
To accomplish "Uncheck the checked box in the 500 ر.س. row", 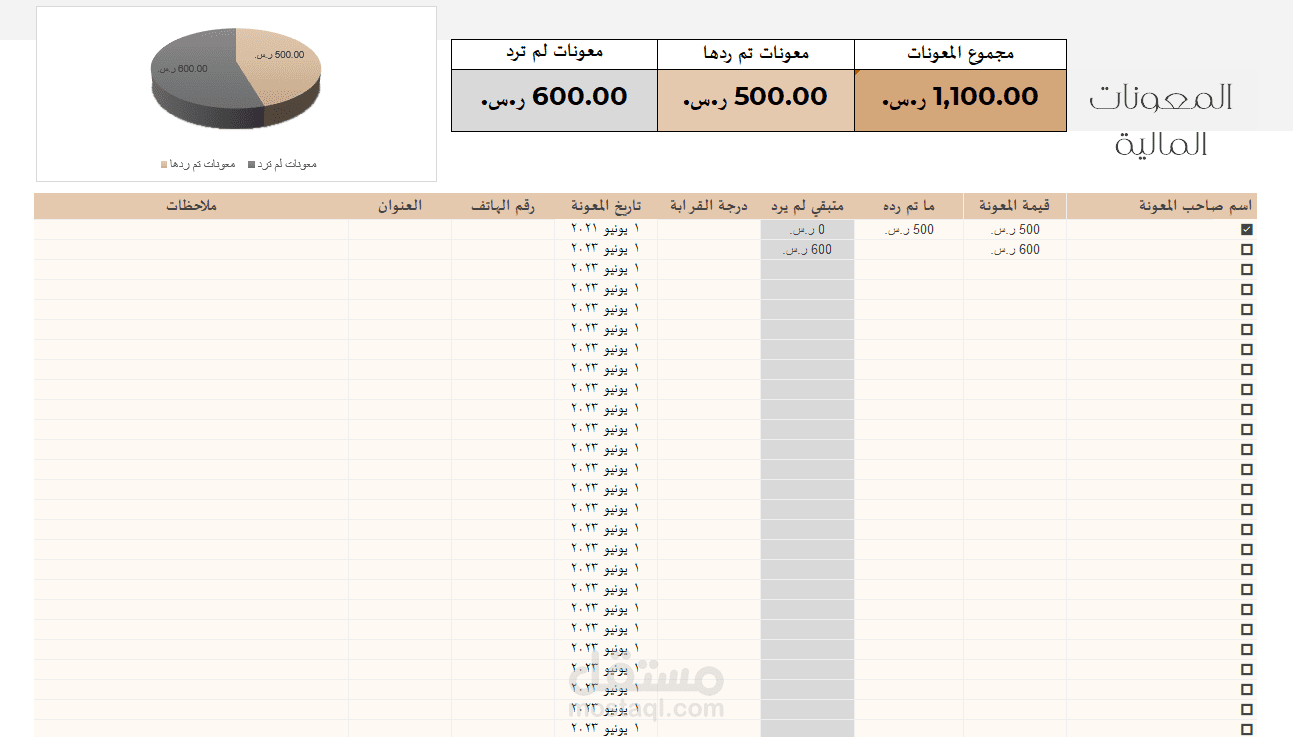I will [x=1246, y=229].
